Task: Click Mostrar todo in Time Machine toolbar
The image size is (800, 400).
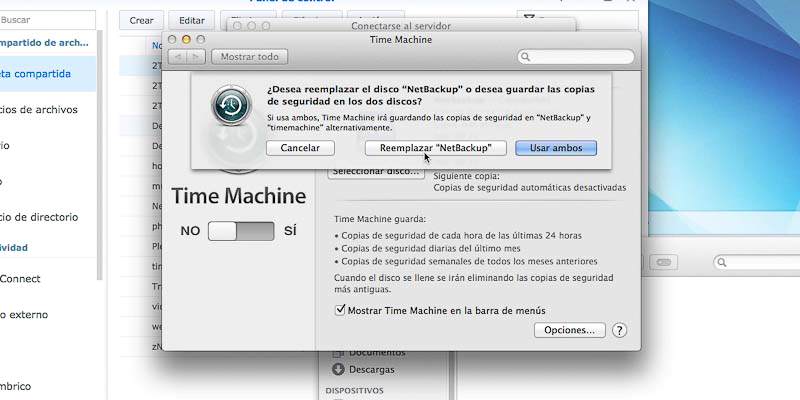Action: tap(249, 57)
